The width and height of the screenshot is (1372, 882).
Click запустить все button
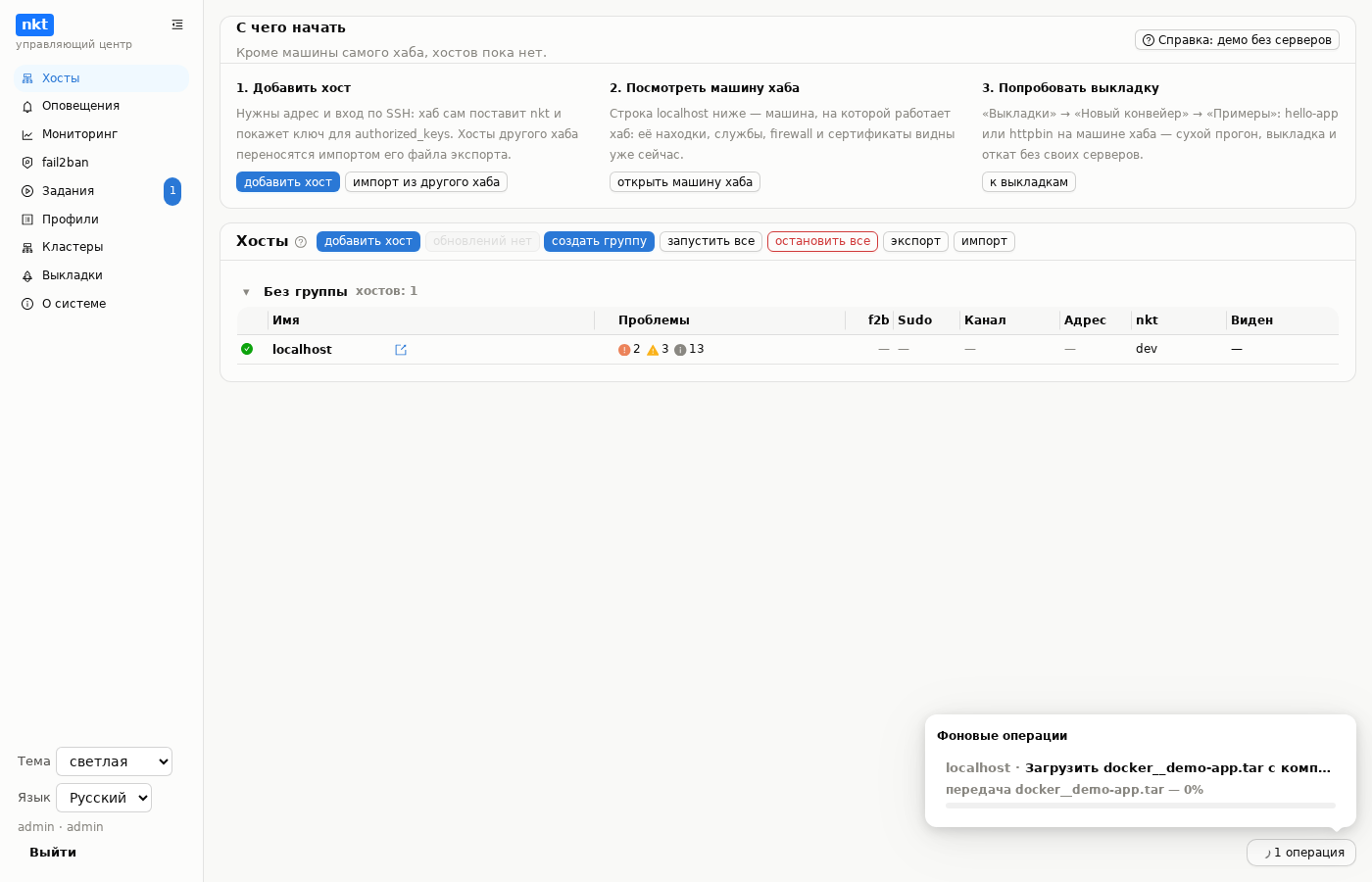pos(710,241)
